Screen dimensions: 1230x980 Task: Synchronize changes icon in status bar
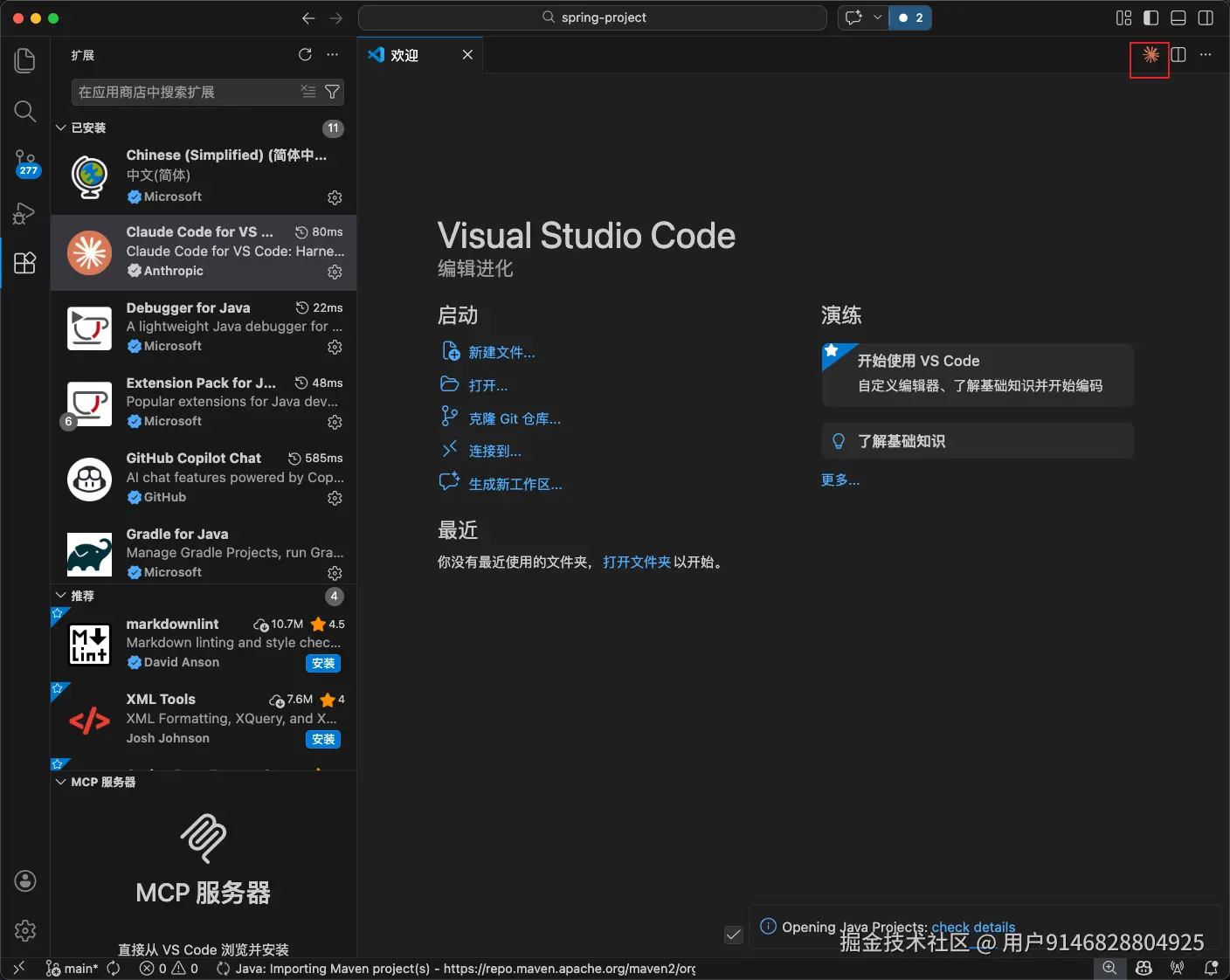114,968
